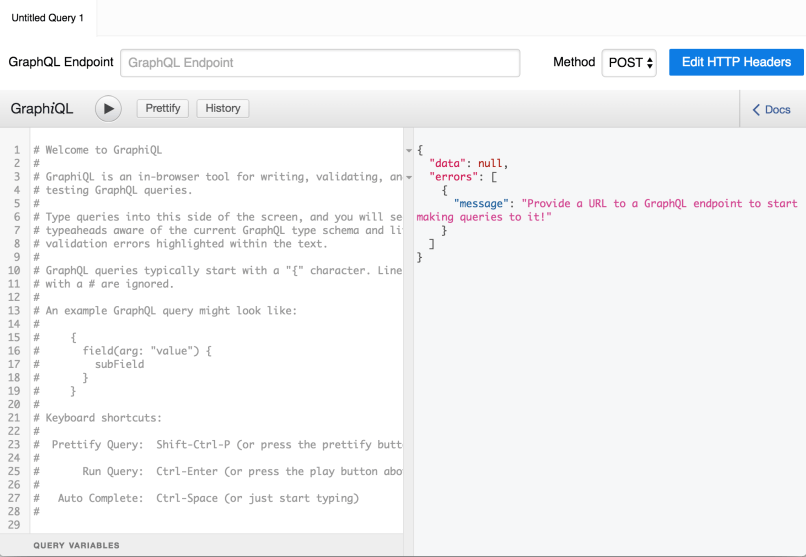Click the GraphQL Endpoint label
Image resolution: width=806 pixels, height=557 pixels.
61,62
